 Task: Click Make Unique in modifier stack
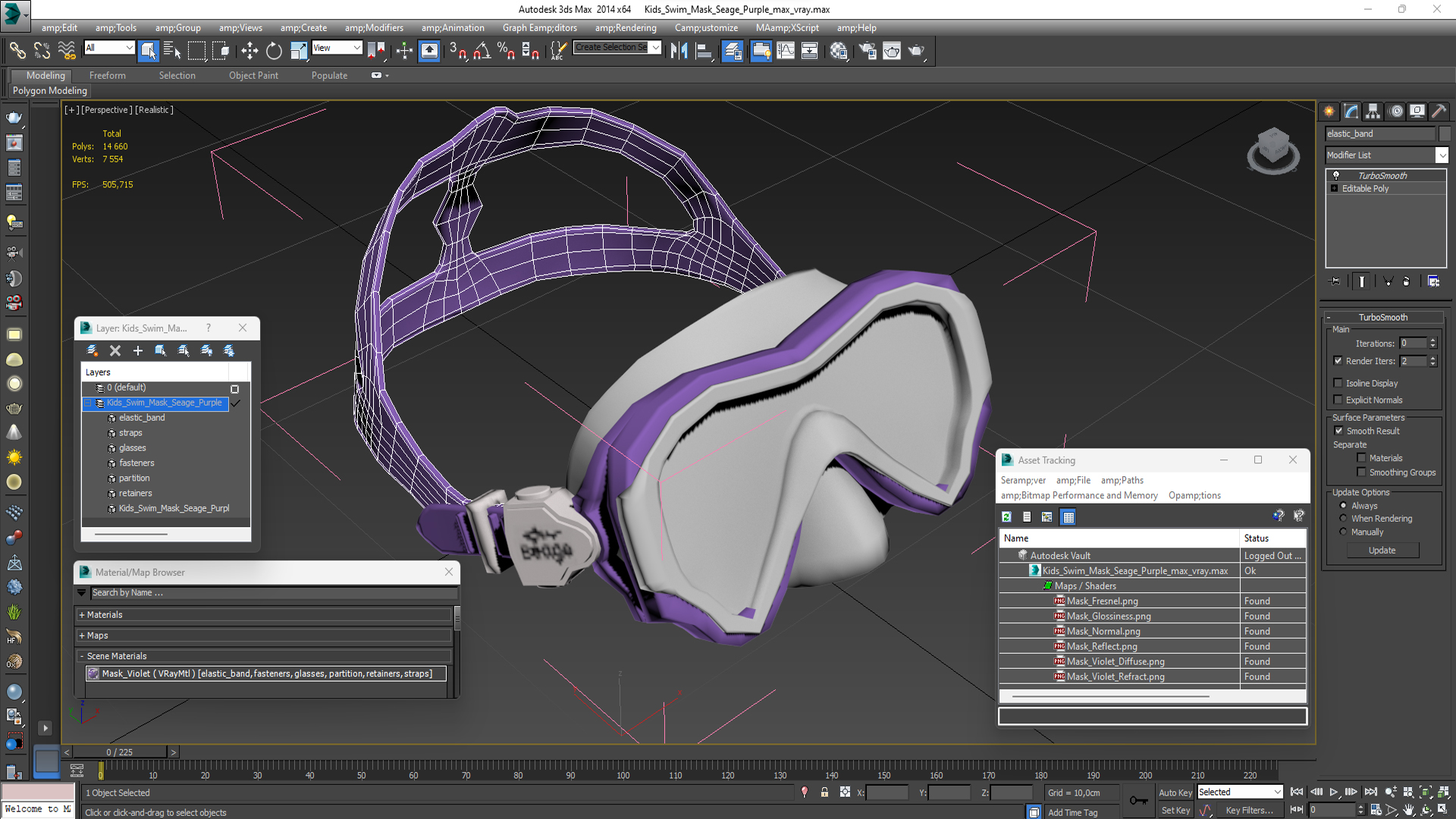1389,281
